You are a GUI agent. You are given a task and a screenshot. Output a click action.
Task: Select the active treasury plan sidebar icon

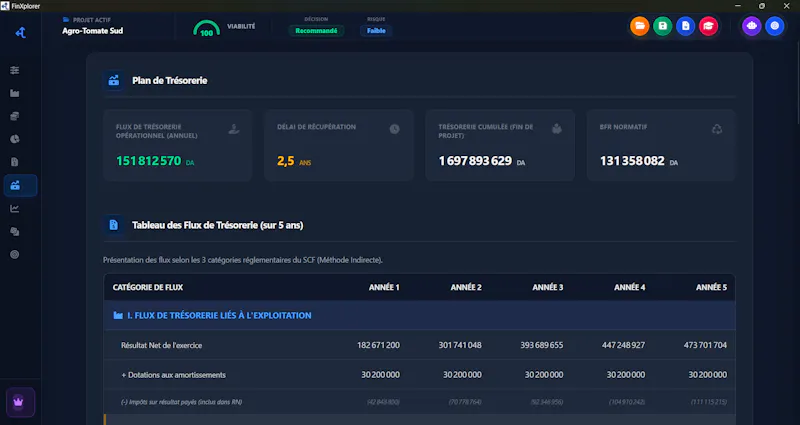(x=20, y=185)
